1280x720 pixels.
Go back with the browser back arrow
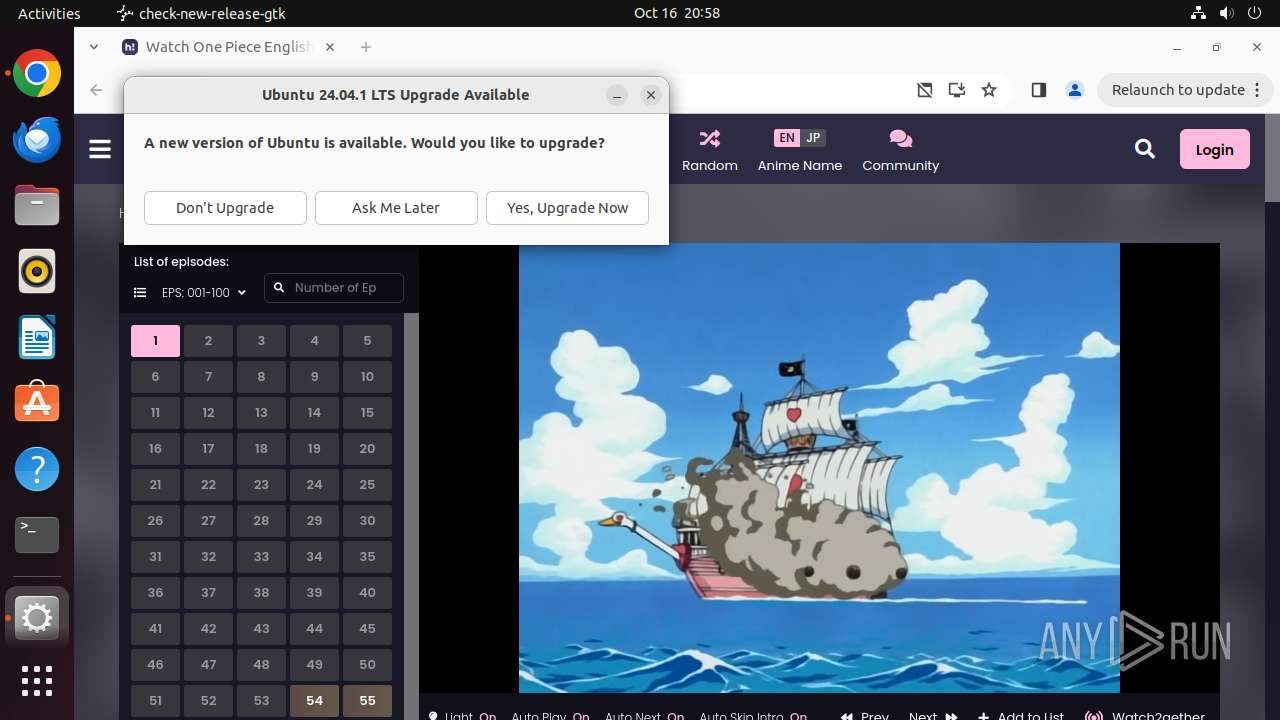(96, 90)
